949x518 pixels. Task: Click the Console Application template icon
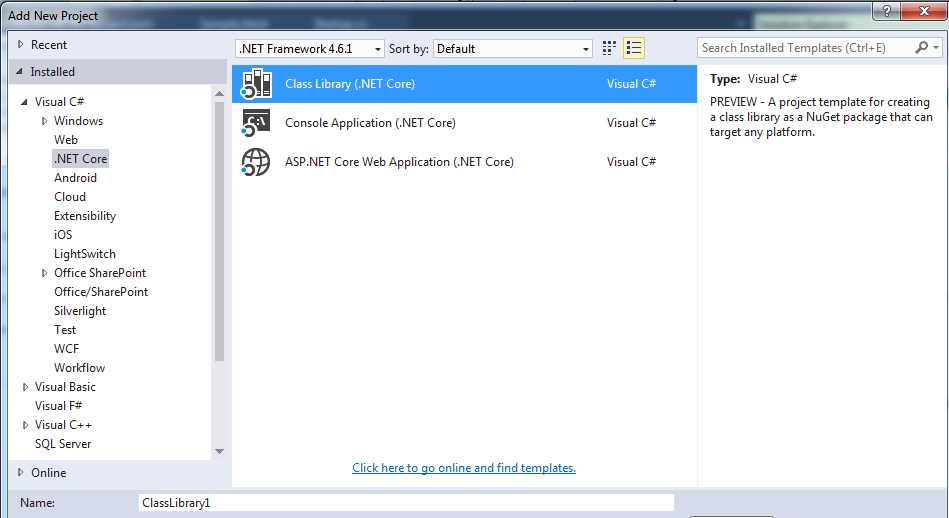click(x=256, y=123)
